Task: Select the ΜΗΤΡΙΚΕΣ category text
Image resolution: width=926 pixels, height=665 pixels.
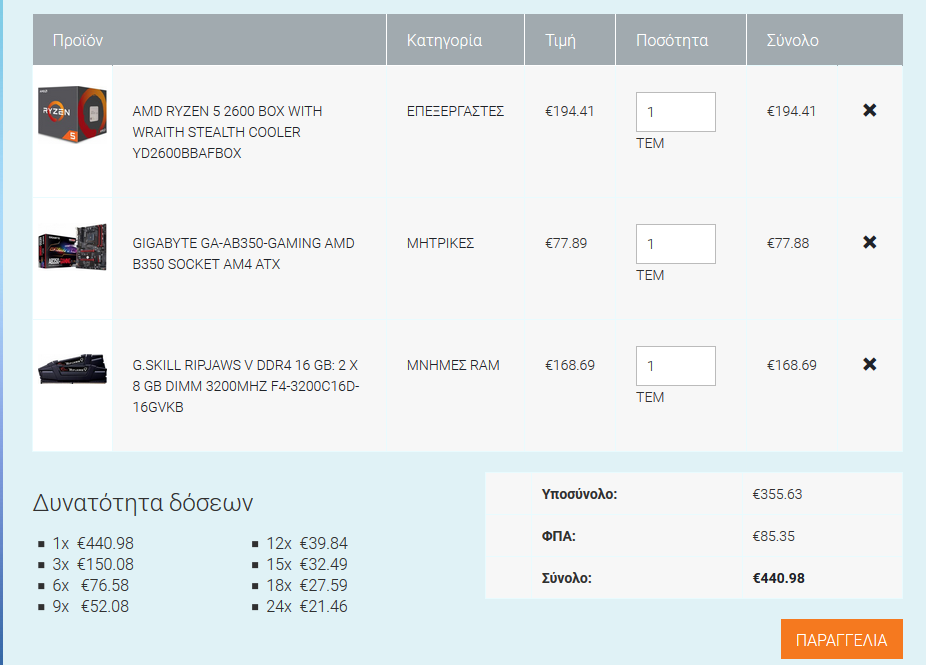Action: pos(441,243)
